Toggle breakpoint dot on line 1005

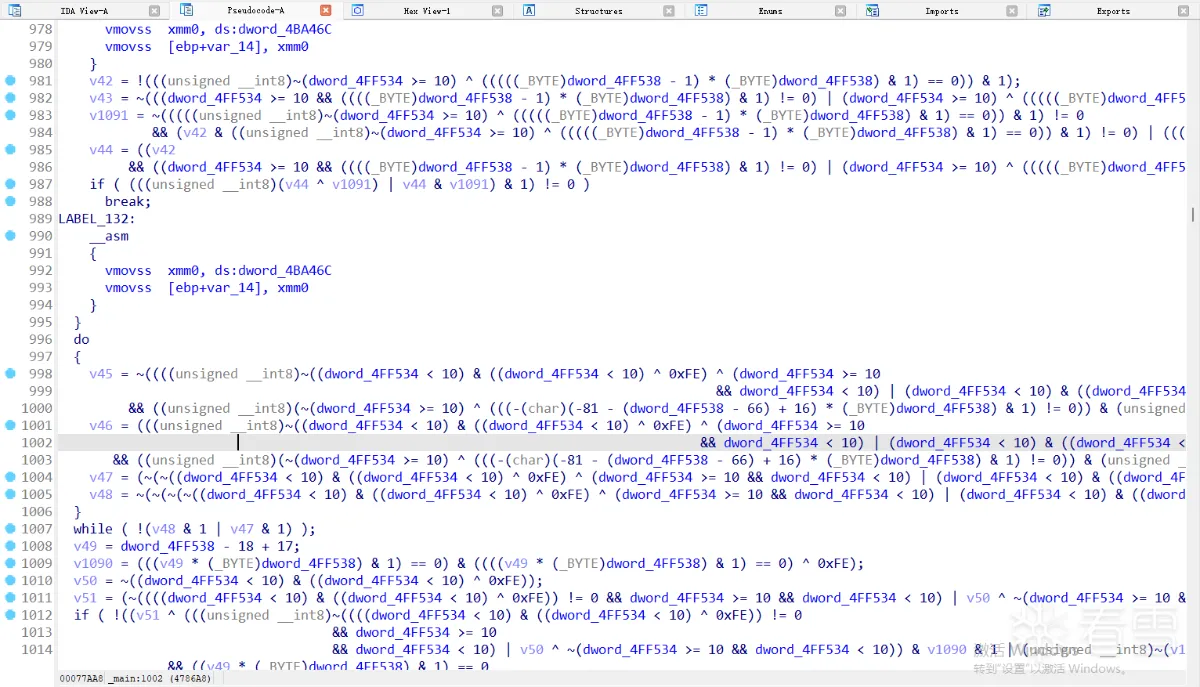tap(11, 494)
